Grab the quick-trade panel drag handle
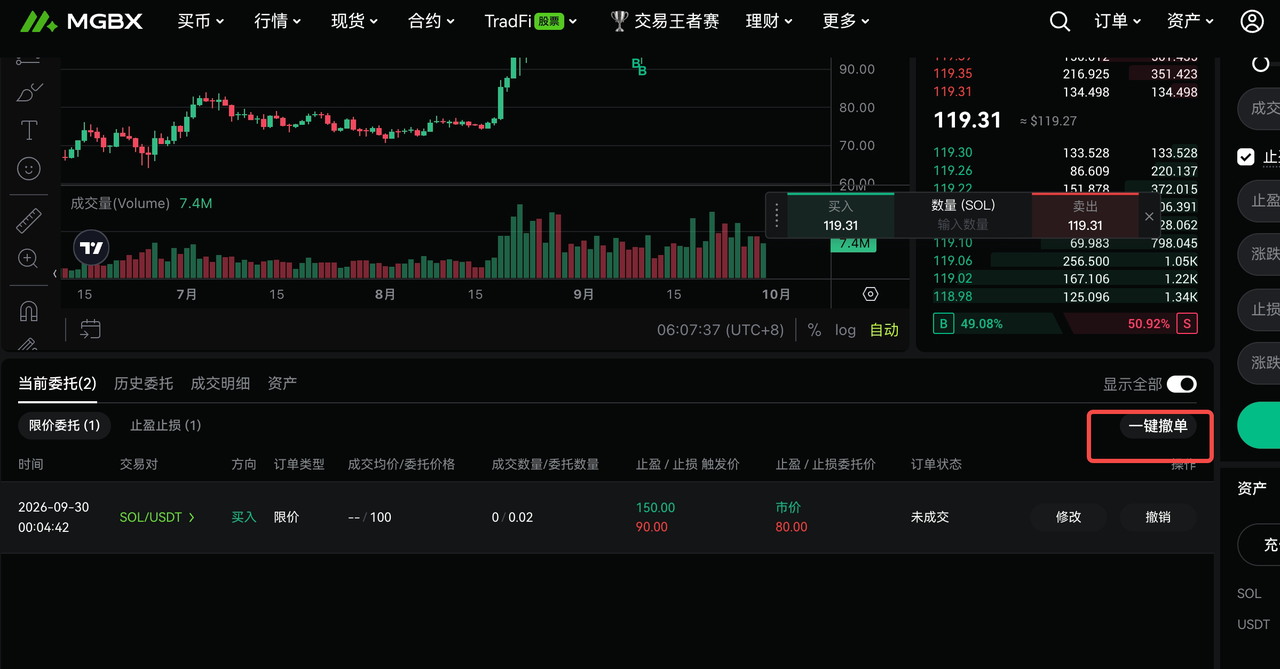This screenshot has width=1280, height=669. click(x=777, y=215)
